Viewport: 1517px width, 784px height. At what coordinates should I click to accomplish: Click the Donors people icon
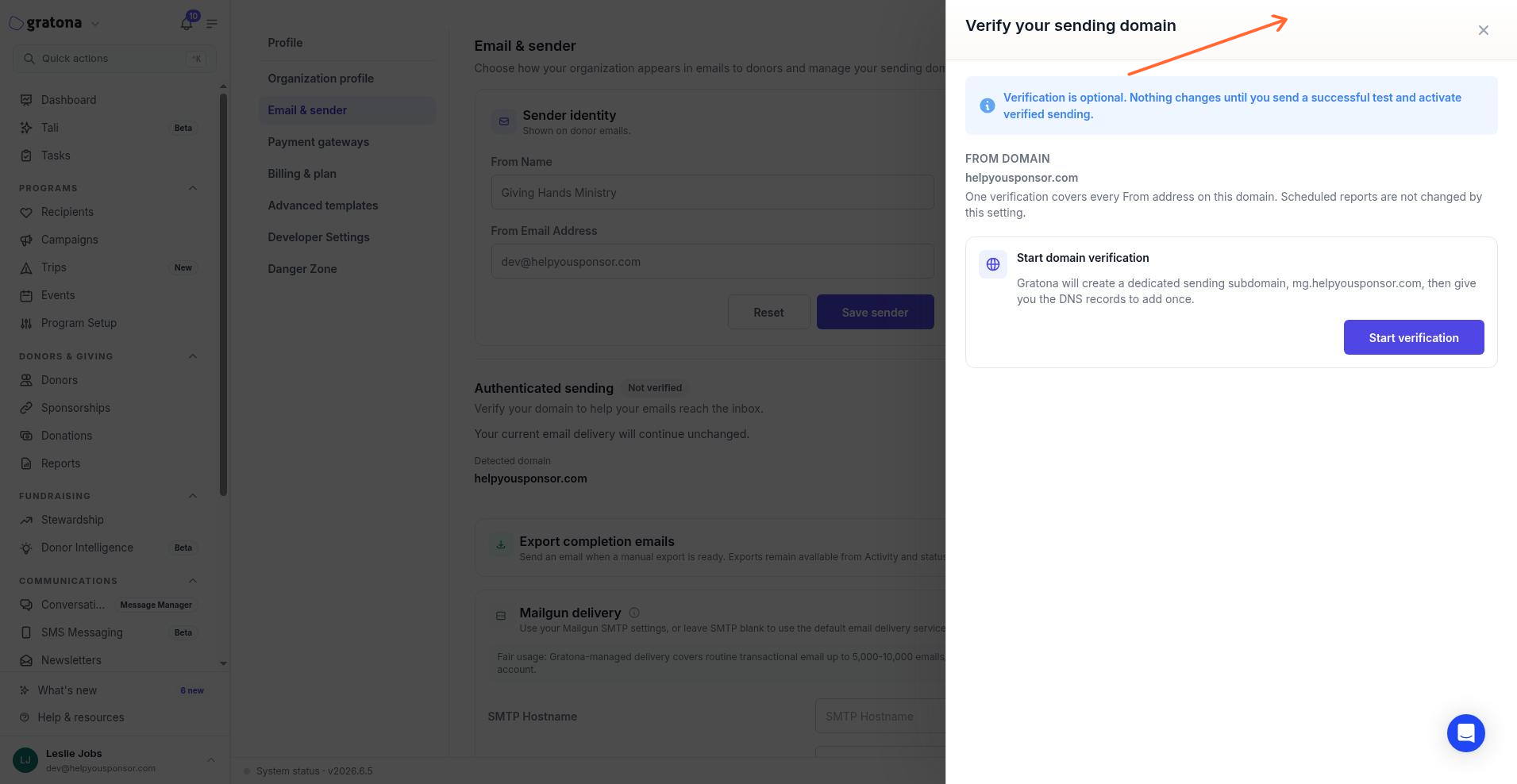pos(26,380)
